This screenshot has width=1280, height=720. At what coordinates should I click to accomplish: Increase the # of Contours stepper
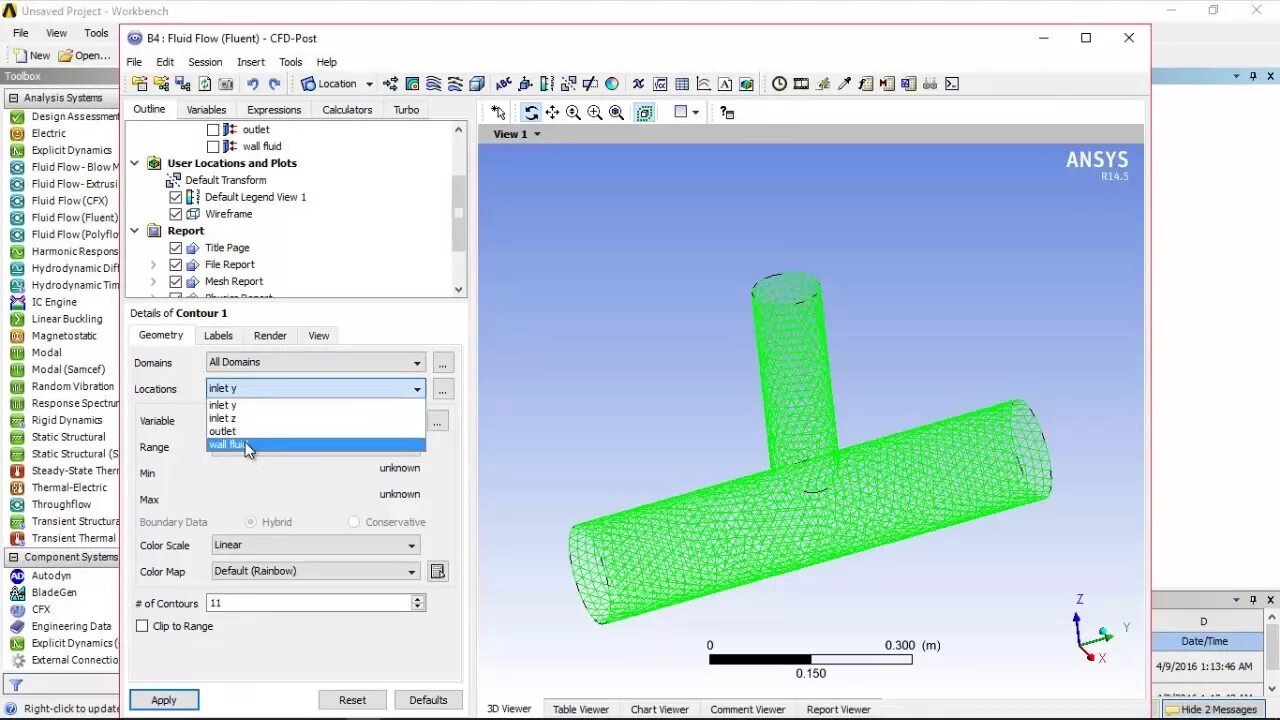(x=418, y=599)
